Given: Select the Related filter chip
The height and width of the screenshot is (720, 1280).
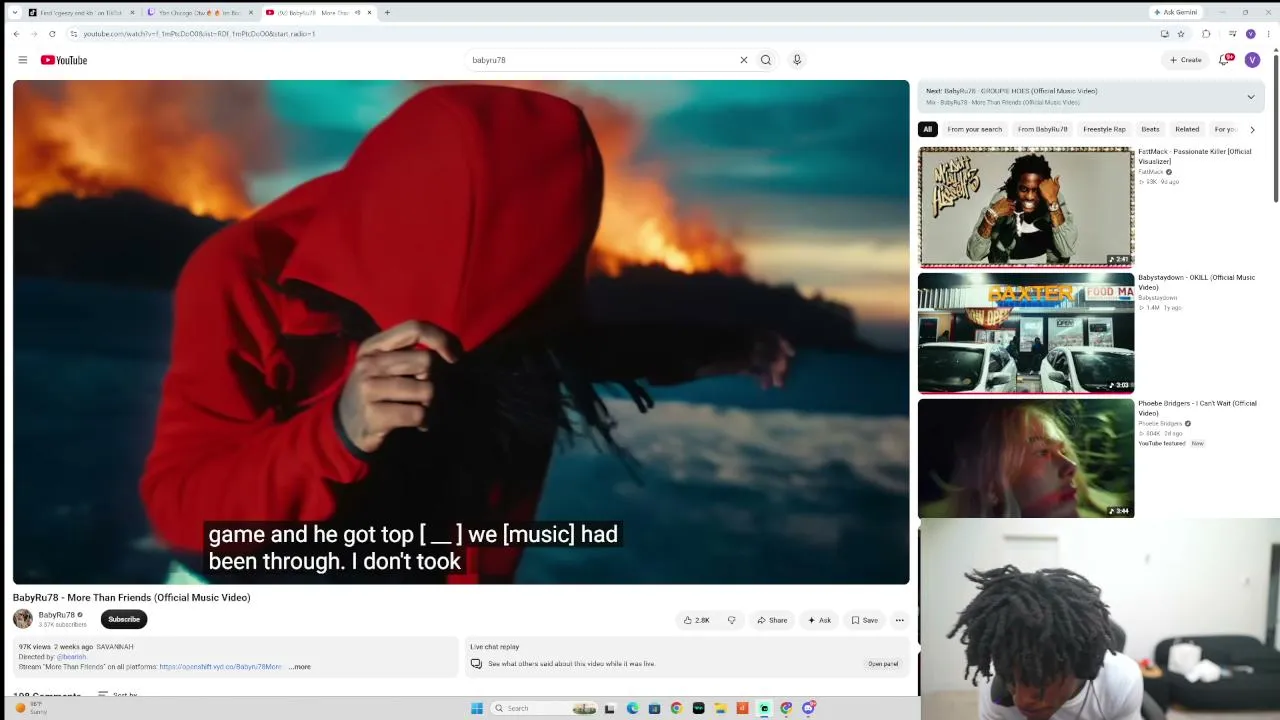Looking at the screenshot, I should click(1187, 129).
